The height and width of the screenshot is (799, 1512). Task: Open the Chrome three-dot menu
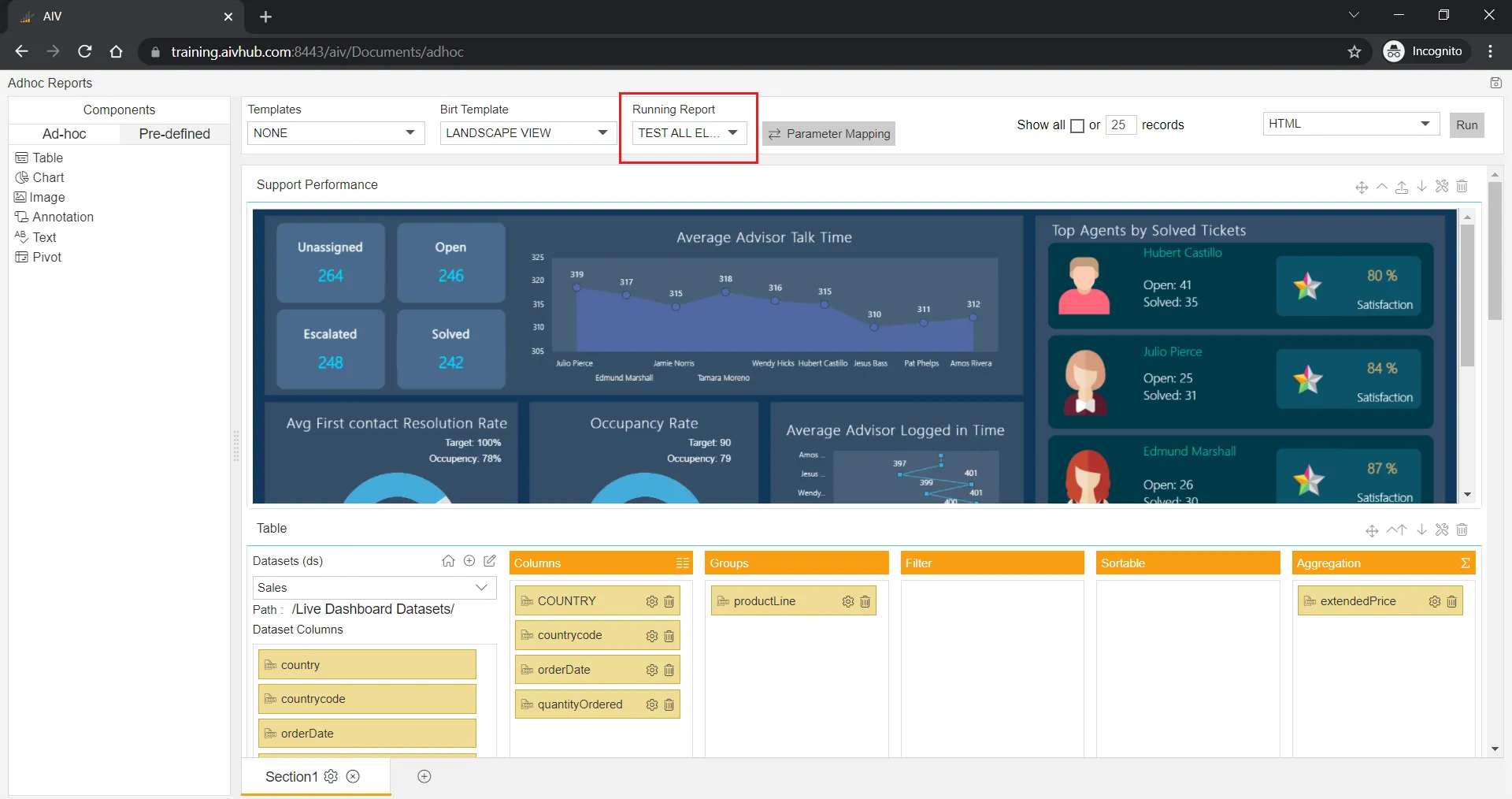pyautogui.click(x=1490, y=52)
